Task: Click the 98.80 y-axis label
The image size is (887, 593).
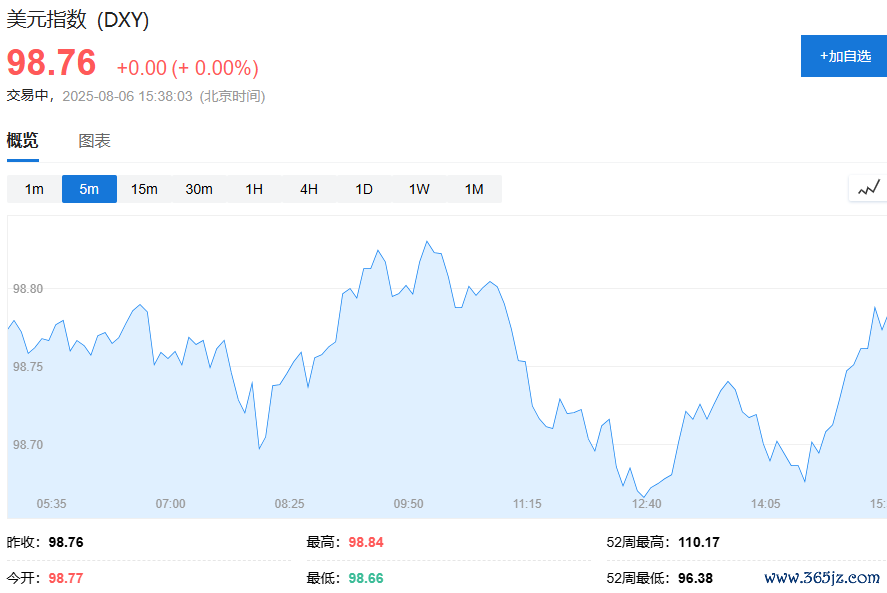Action: tap(28, 289)
